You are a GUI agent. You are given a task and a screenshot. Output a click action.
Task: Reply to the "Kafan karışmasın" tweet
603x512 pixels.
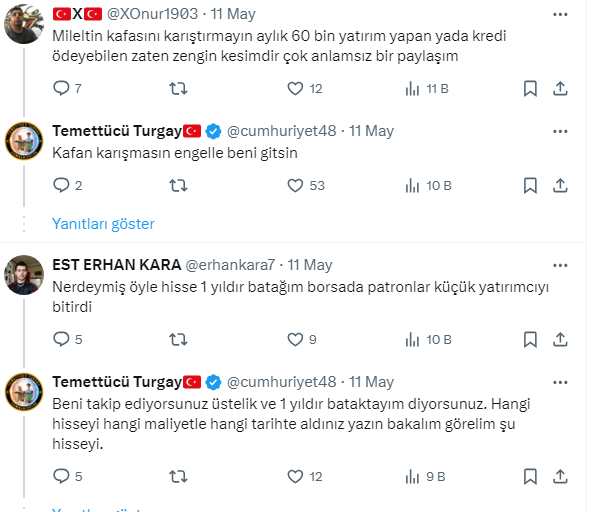[63, 185]
